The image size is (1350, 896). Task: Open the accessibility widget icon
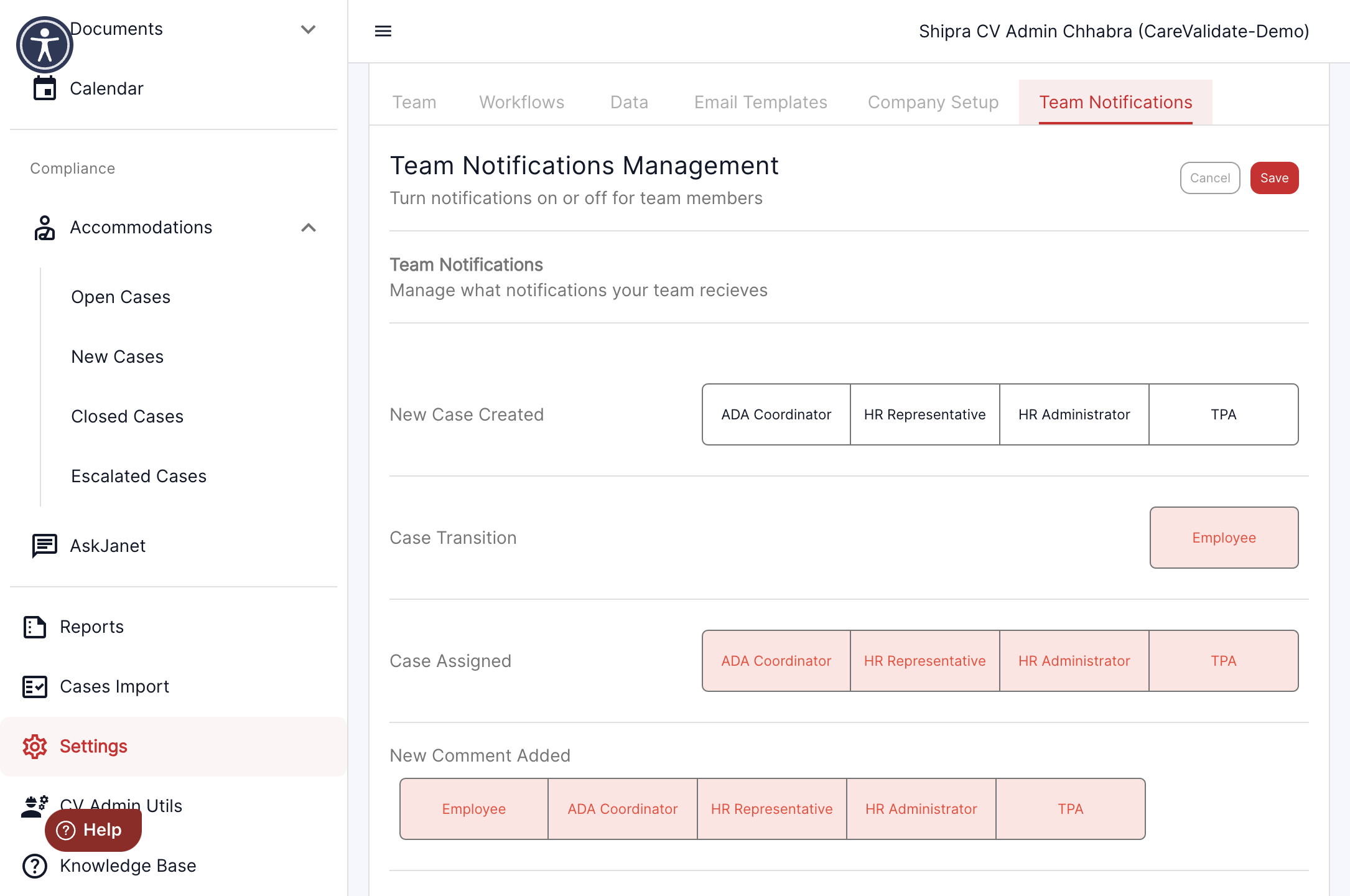[x=45, y=45]
